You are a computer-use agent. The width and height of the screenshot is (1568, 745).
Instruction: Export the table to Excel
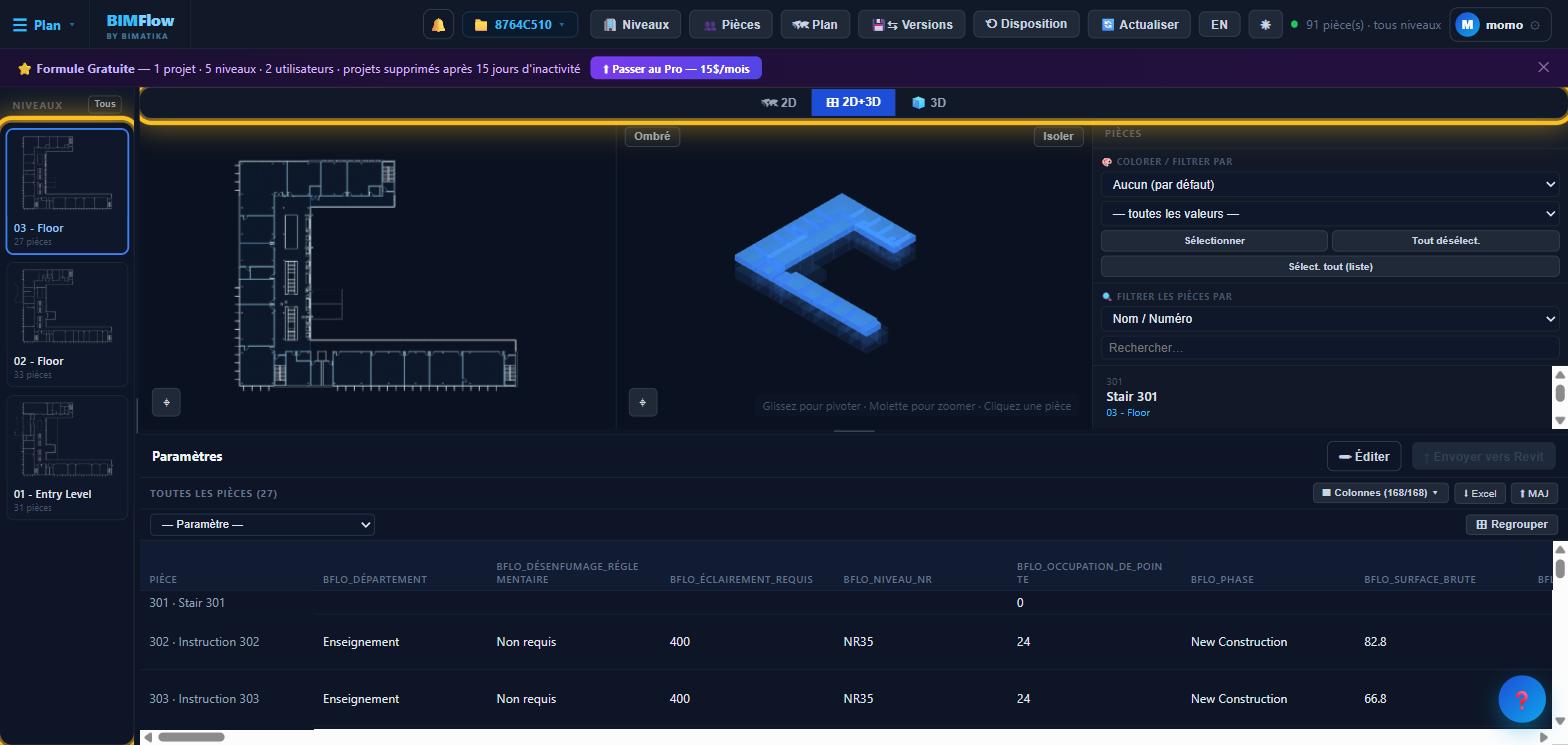tap(1480, 493)
